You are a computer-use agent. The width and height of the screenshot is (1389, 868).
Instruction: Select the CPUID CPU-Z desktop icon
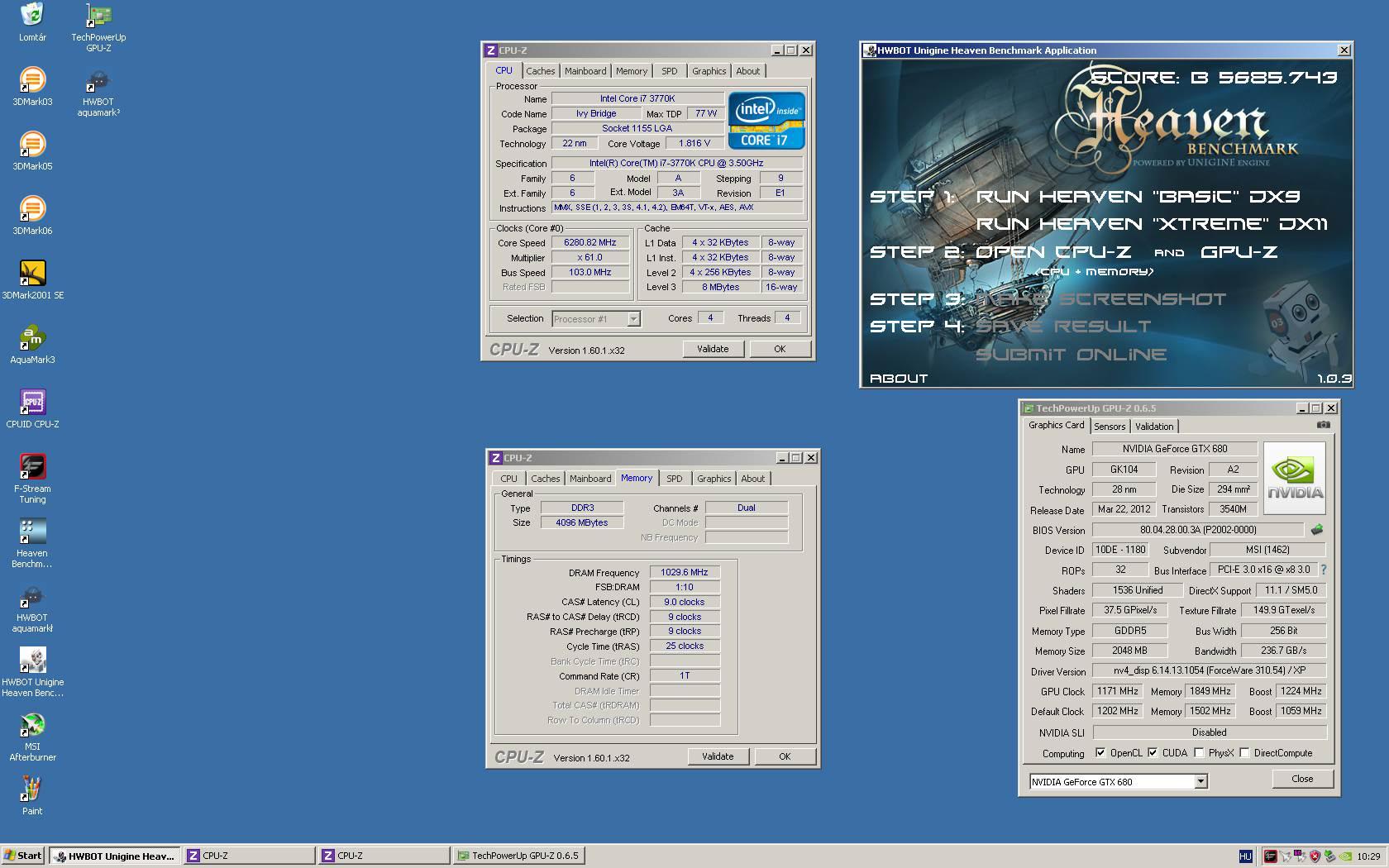(x=32, y=409)
